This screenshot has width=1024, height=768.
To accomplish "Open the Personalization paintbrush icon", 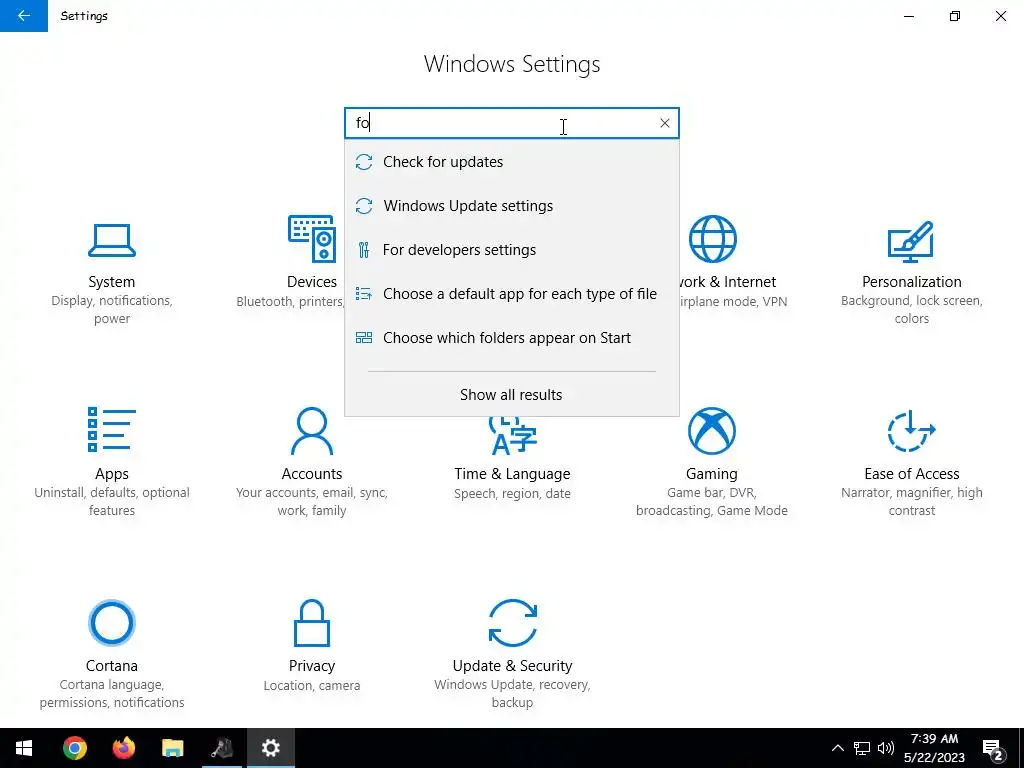I will pyautogui.click(x=911, y=241).
